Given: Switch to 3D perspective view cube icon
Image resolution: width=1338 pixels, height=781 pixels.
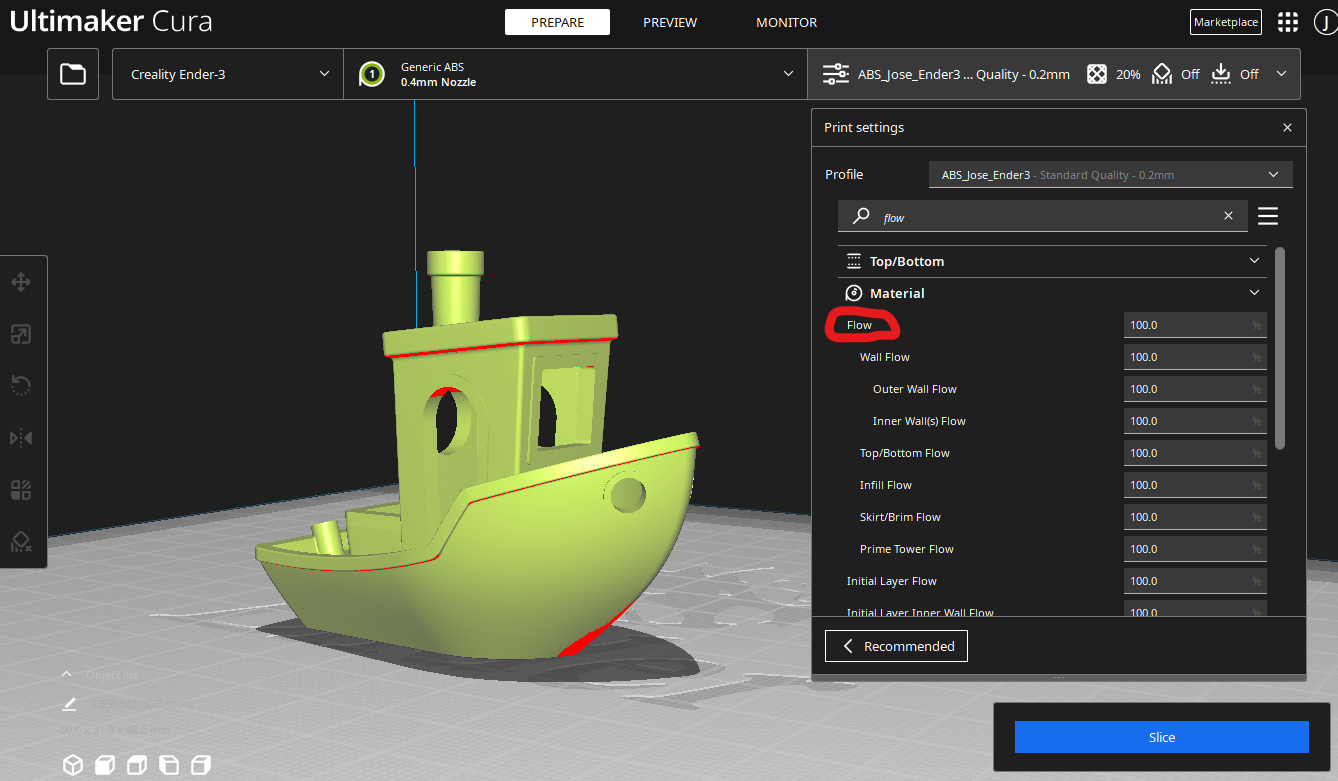Looking at the screenshot, I should tap(73, 765).
